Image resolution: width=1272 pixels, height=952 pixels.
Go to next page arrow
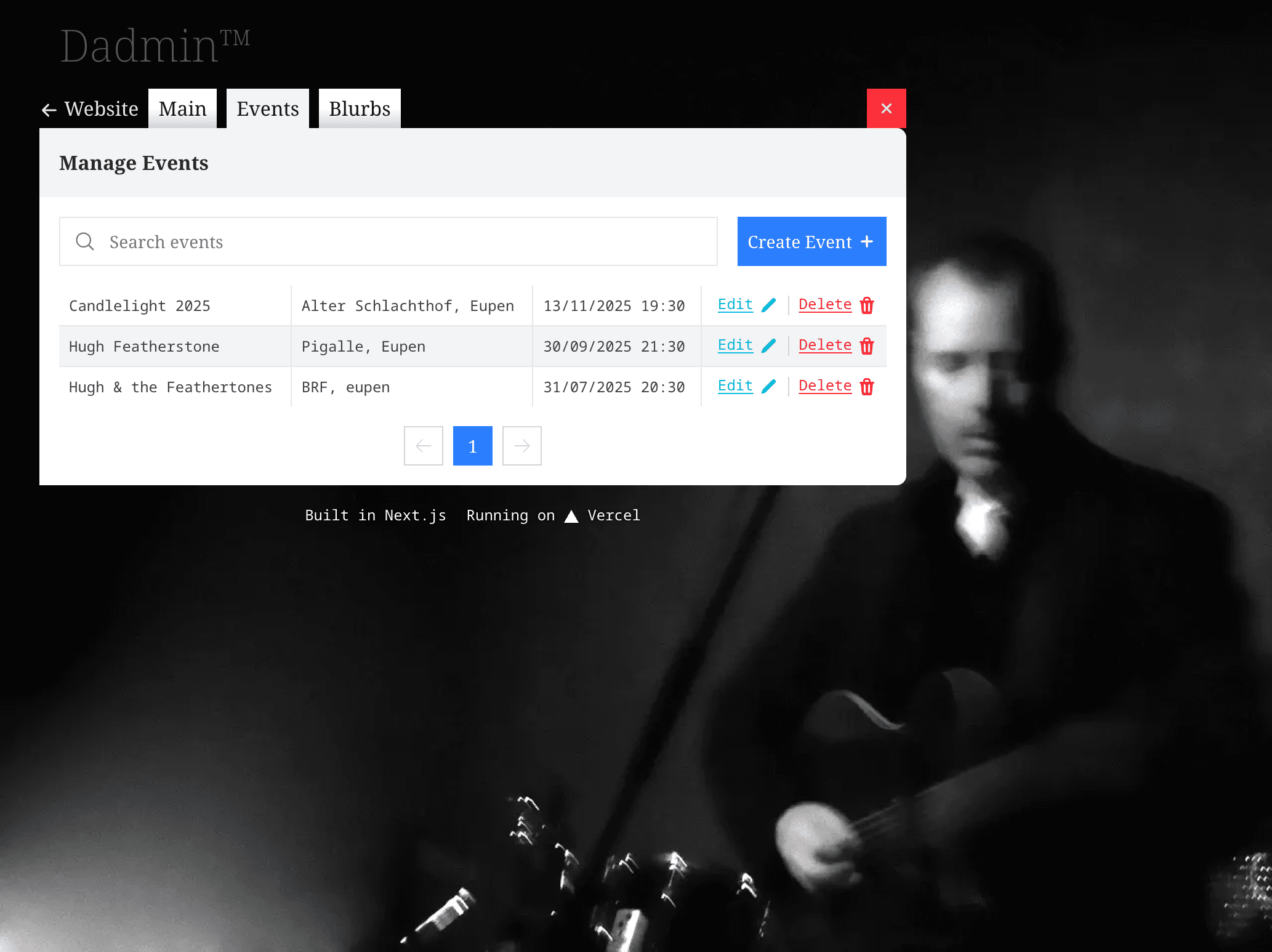tap(522, 446)
